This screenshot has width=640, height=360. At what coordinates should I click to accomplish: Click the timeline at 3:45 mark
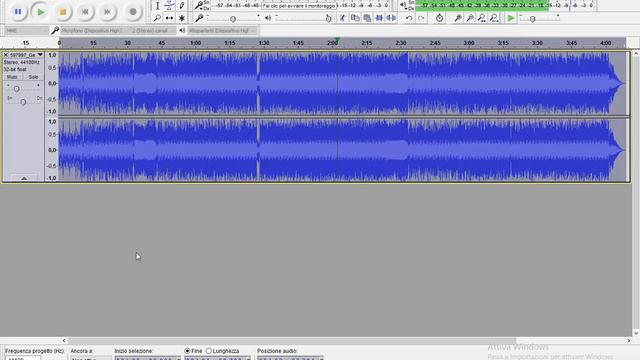tap(571, 43)
